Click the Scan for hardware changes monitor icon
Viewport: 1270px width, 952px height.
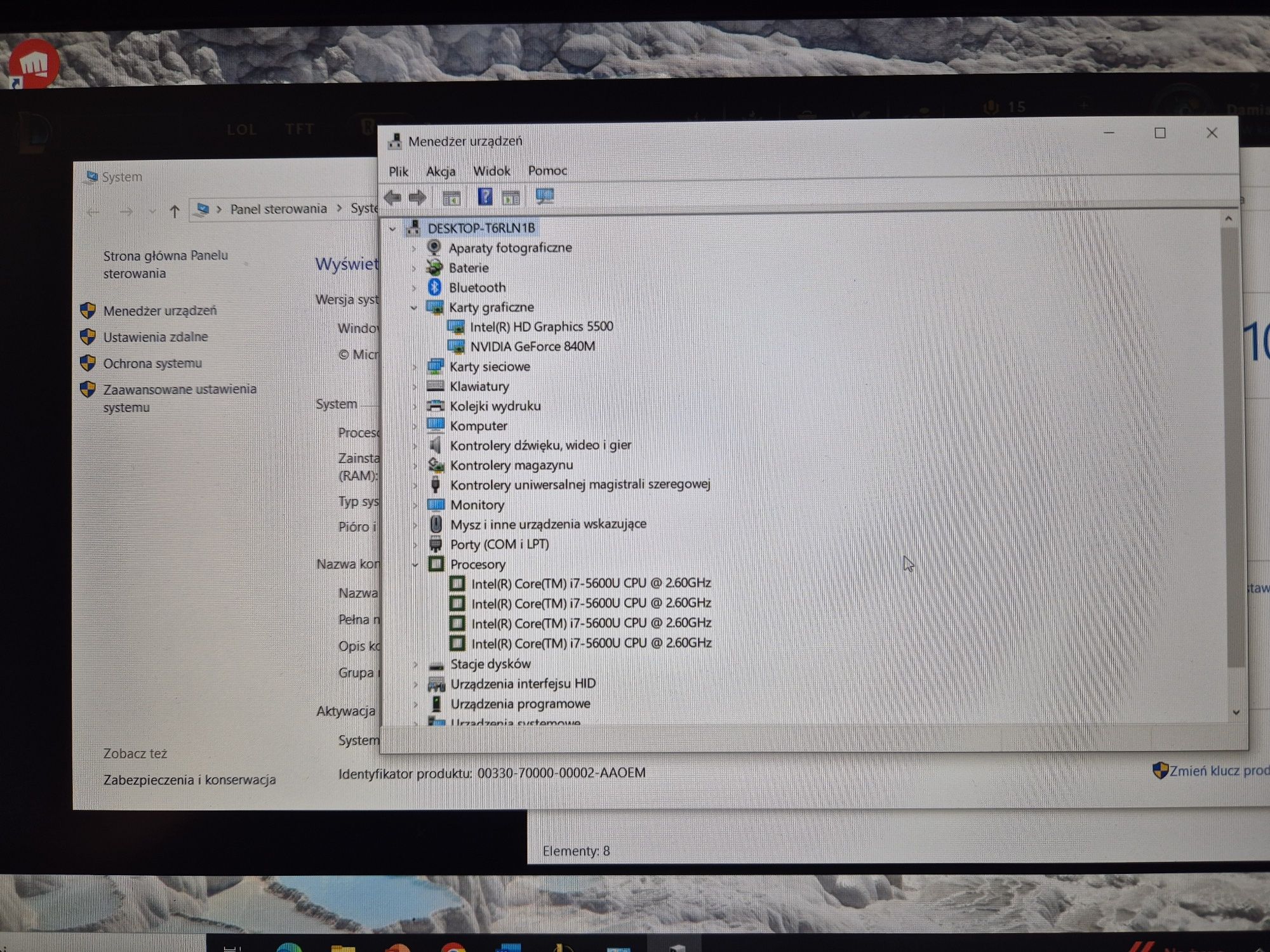click(x=545, y=197)
